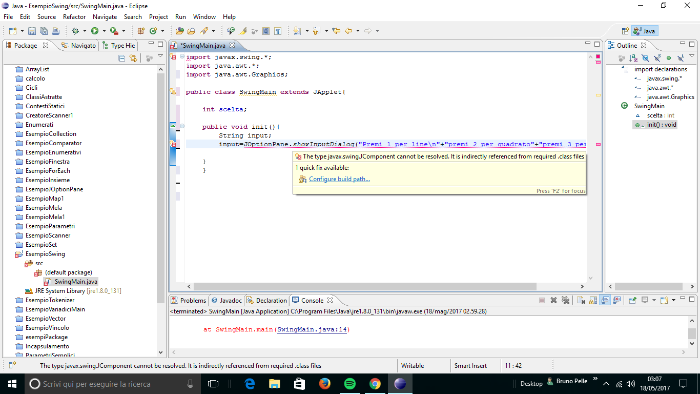
Task: Click the Save All icon
Action: pyautogui.click(x=44, y=31)
